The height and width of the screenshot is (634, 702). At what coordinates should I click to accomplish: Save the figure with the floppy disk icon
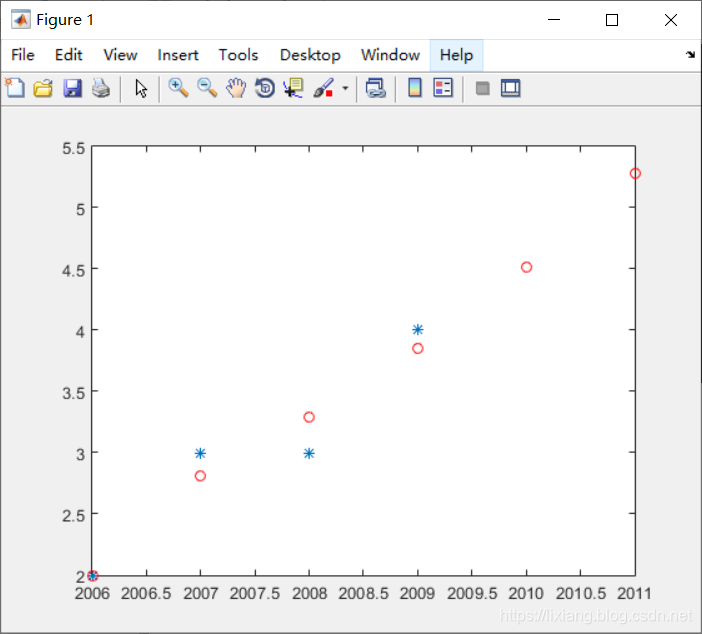[72, 88]
